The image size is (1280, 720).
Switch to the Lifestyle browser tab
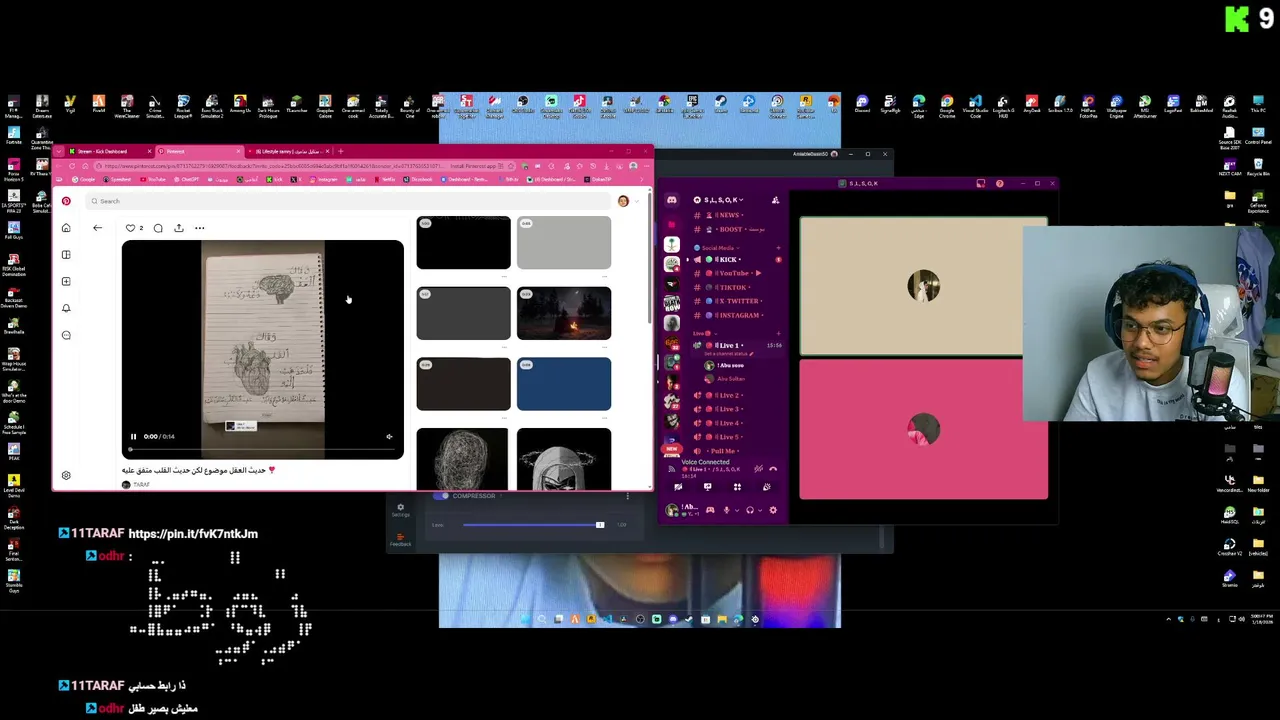tap(289, 151)
